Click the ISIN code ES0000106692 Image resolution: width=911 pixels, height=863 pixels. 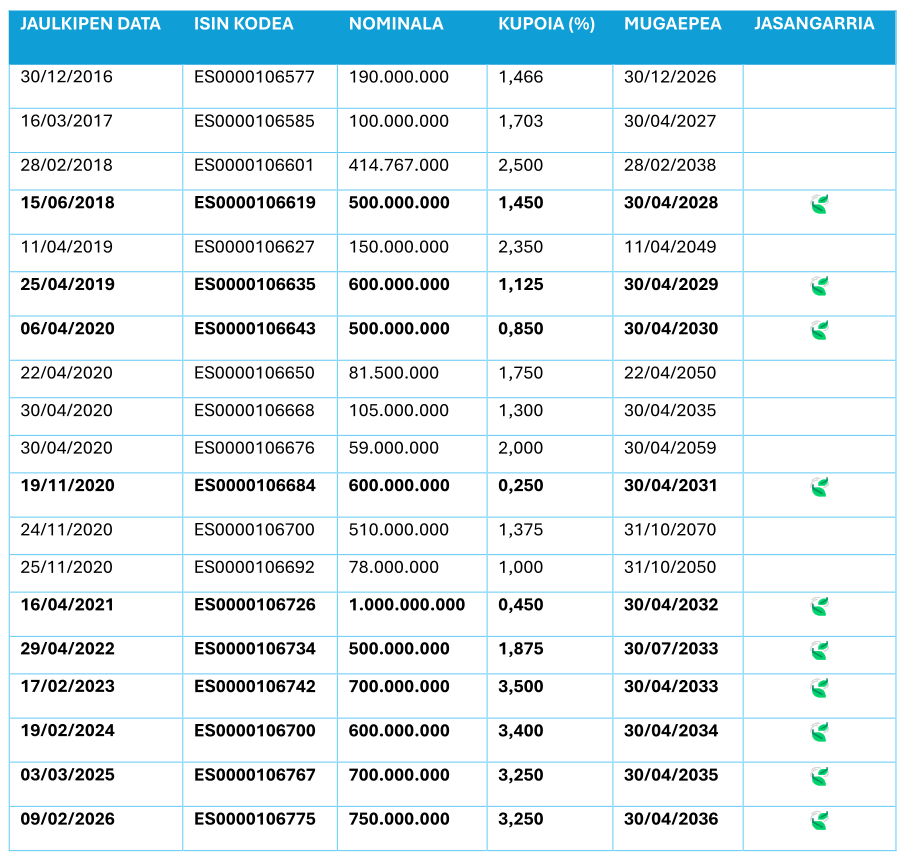coord(254,567)
